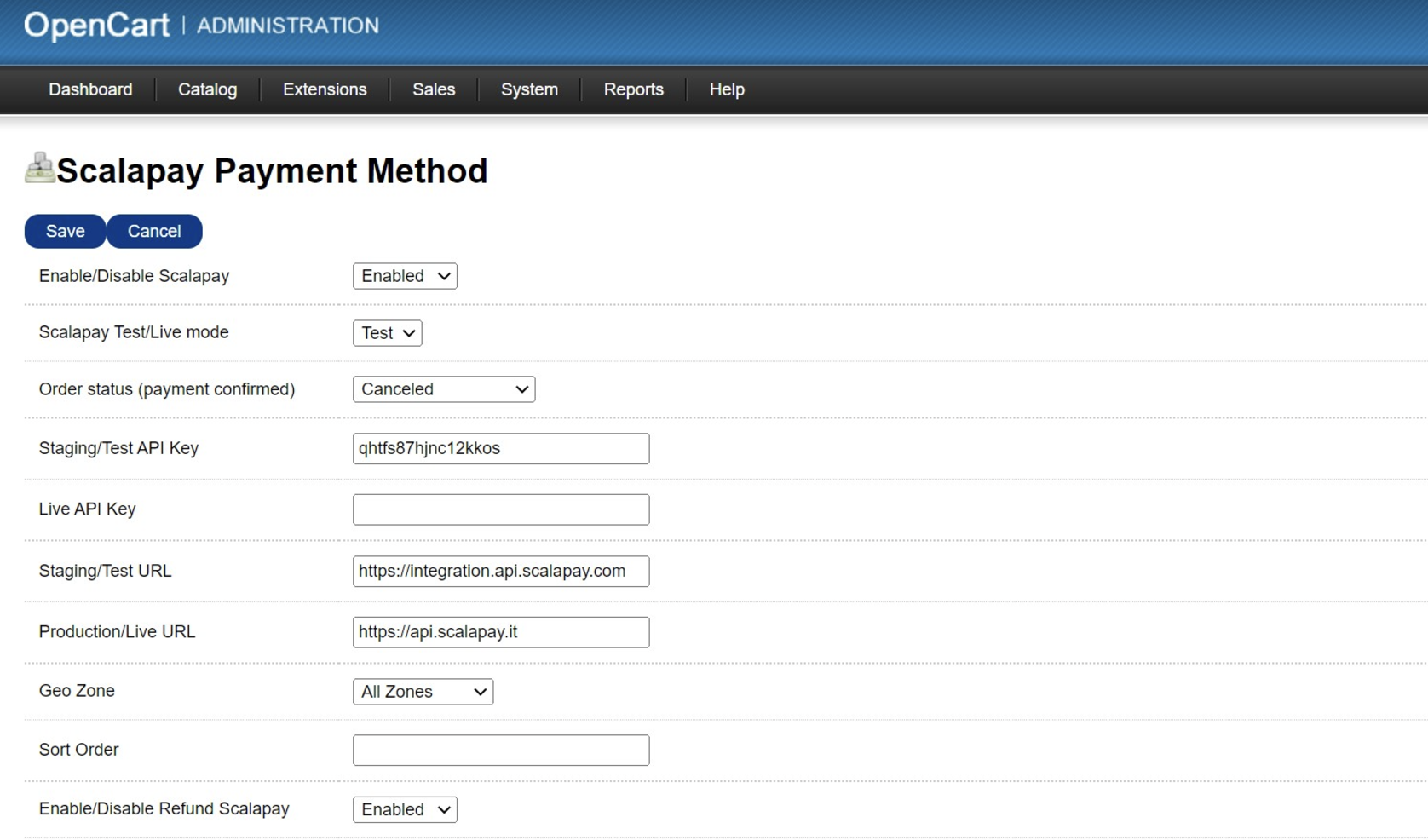Open the Extensions menu
This screenshot has width=1428, height=840.
325,89
